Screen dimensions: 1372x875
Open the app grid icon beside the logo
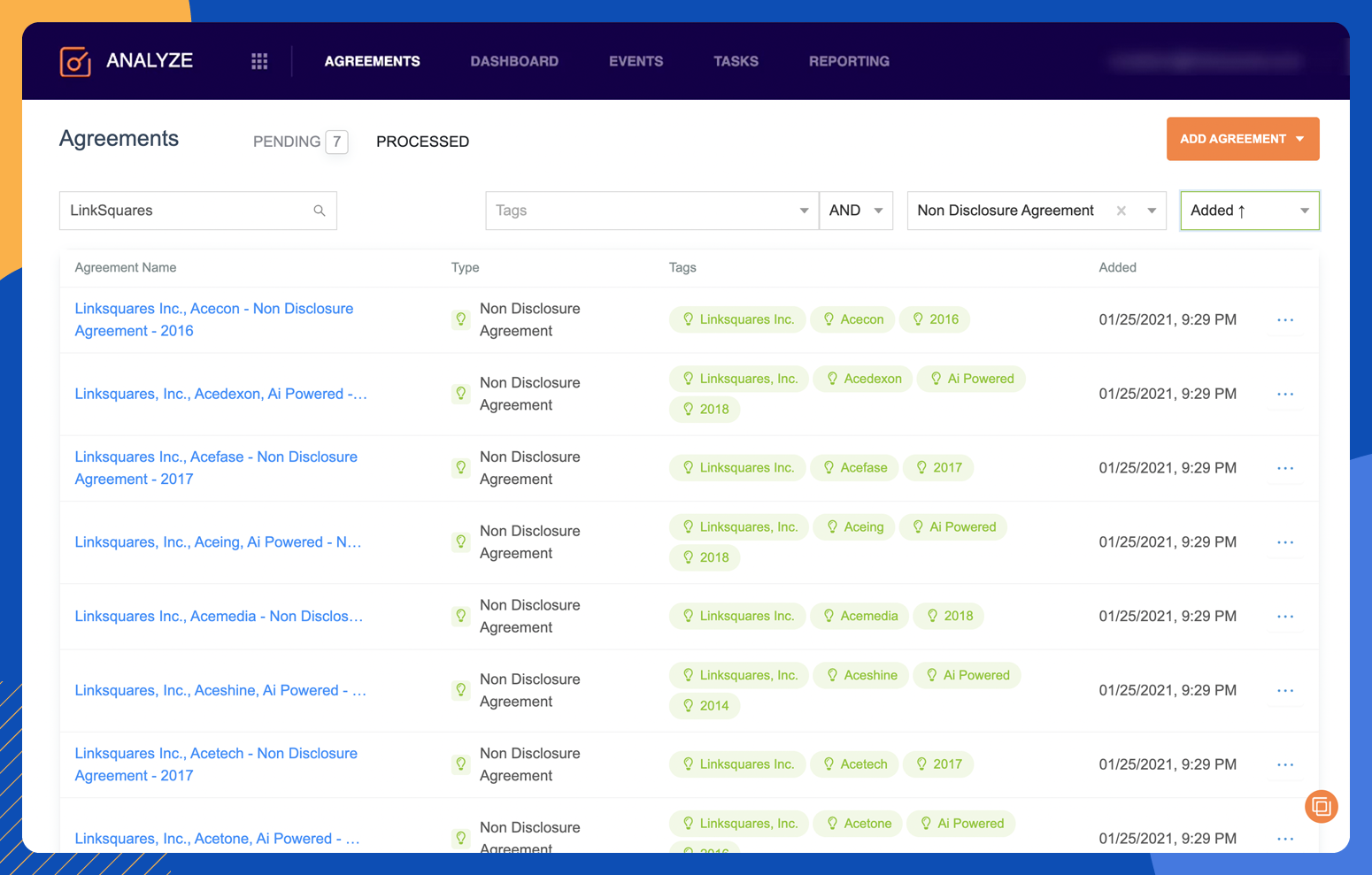click(x=258, y=60)
